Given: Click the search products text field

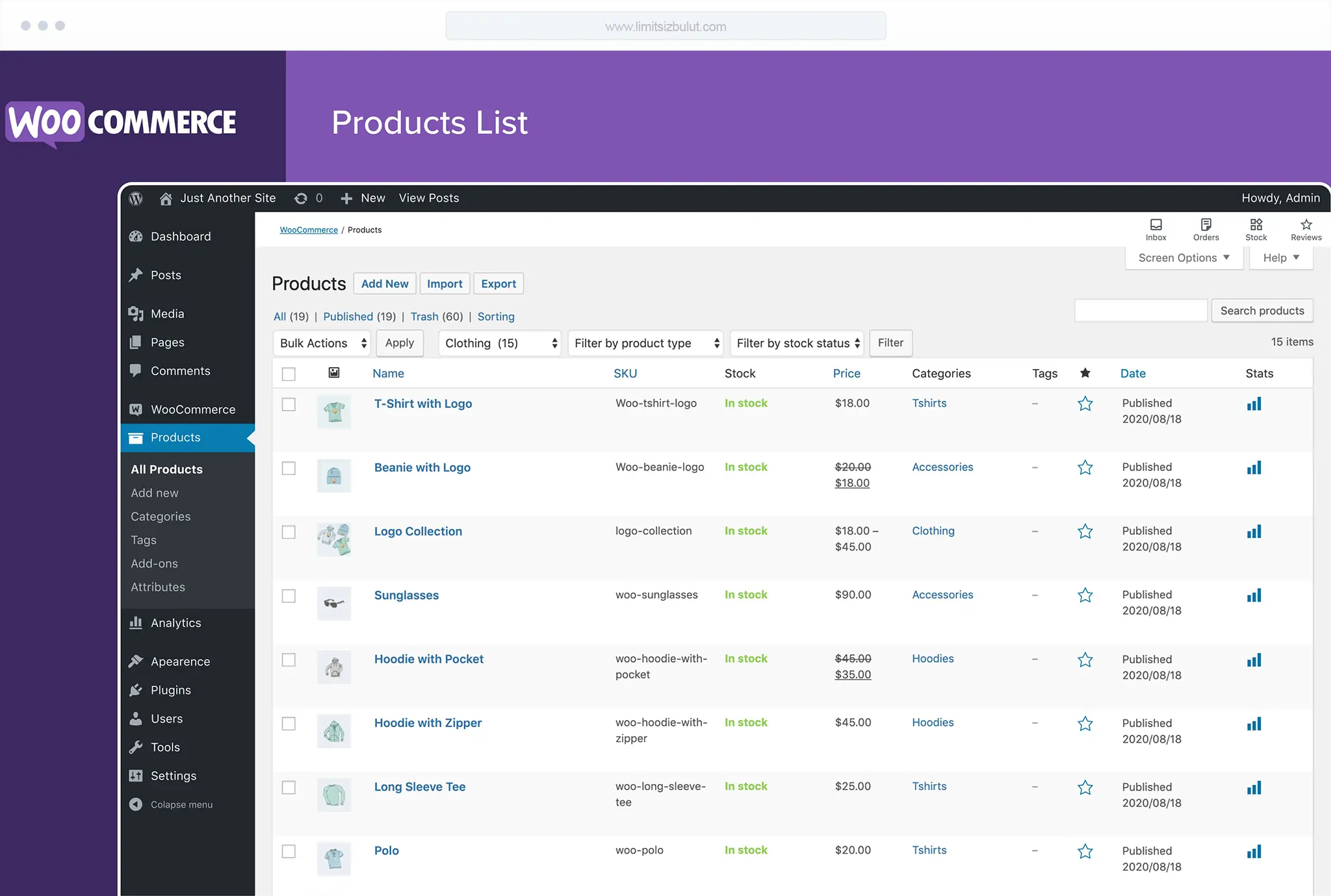Looking at the screenshot, I should pyautogui.click(x=1141, y=311).
